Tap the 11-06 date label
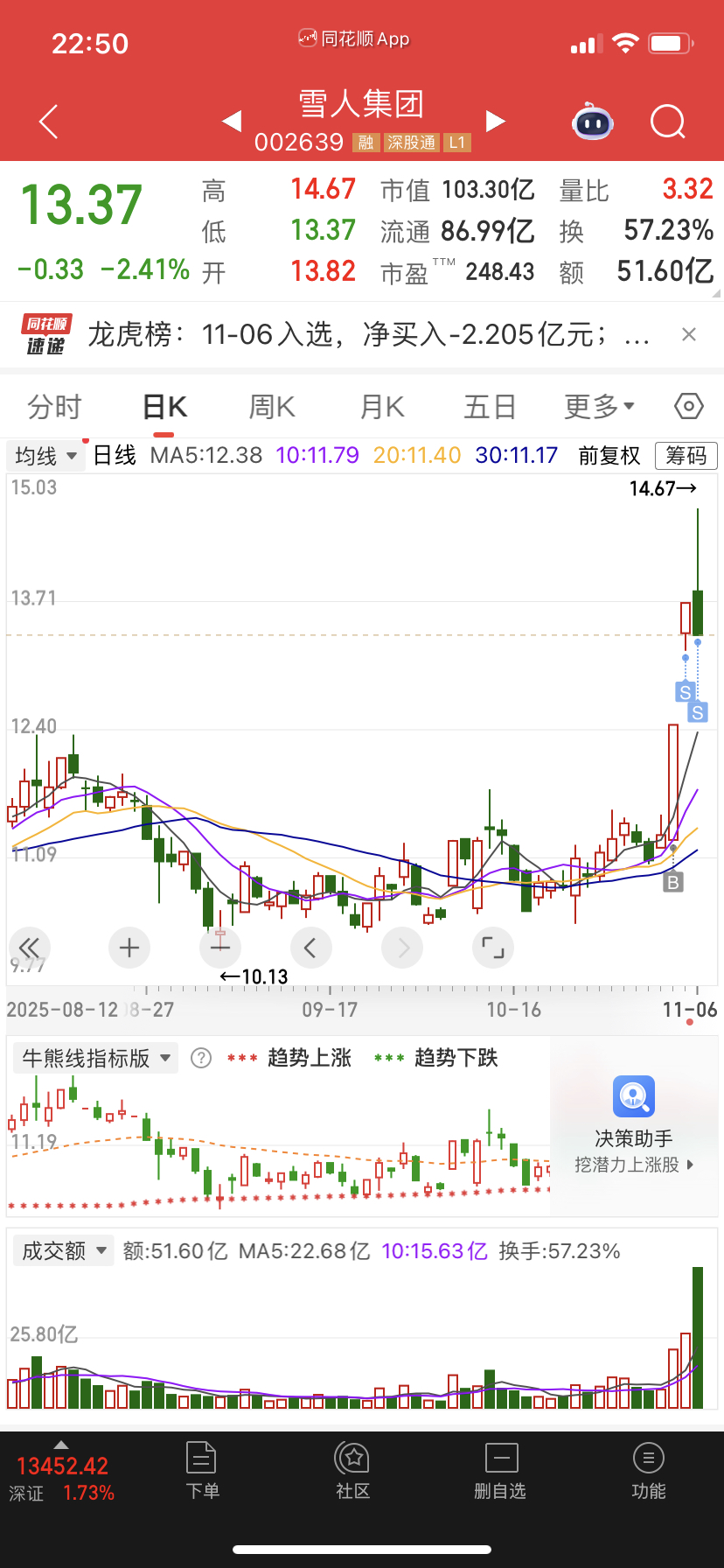Viewport: 724px width, 1568px height. point(690,1010)
